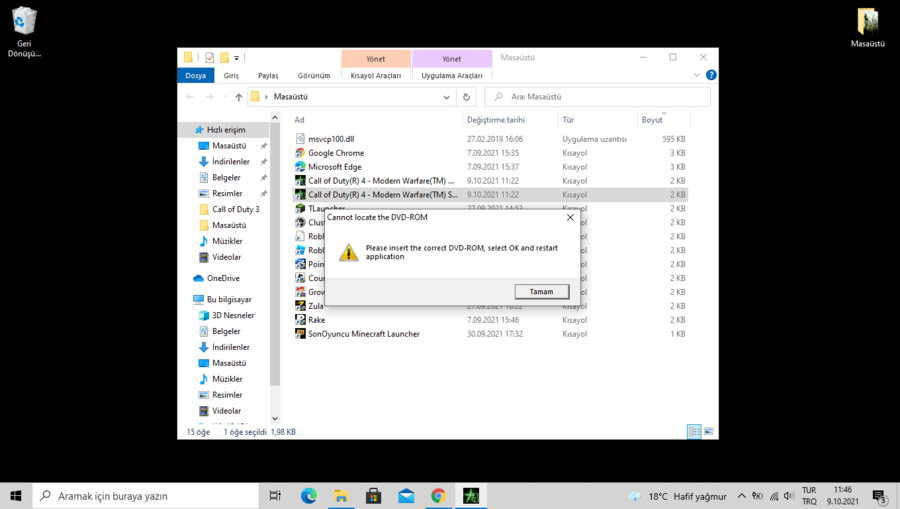The width and height of the screenshot is (900, 509).
Task: Open pinned Belgeler under Hızlı erişim
Action: [226, 178]
